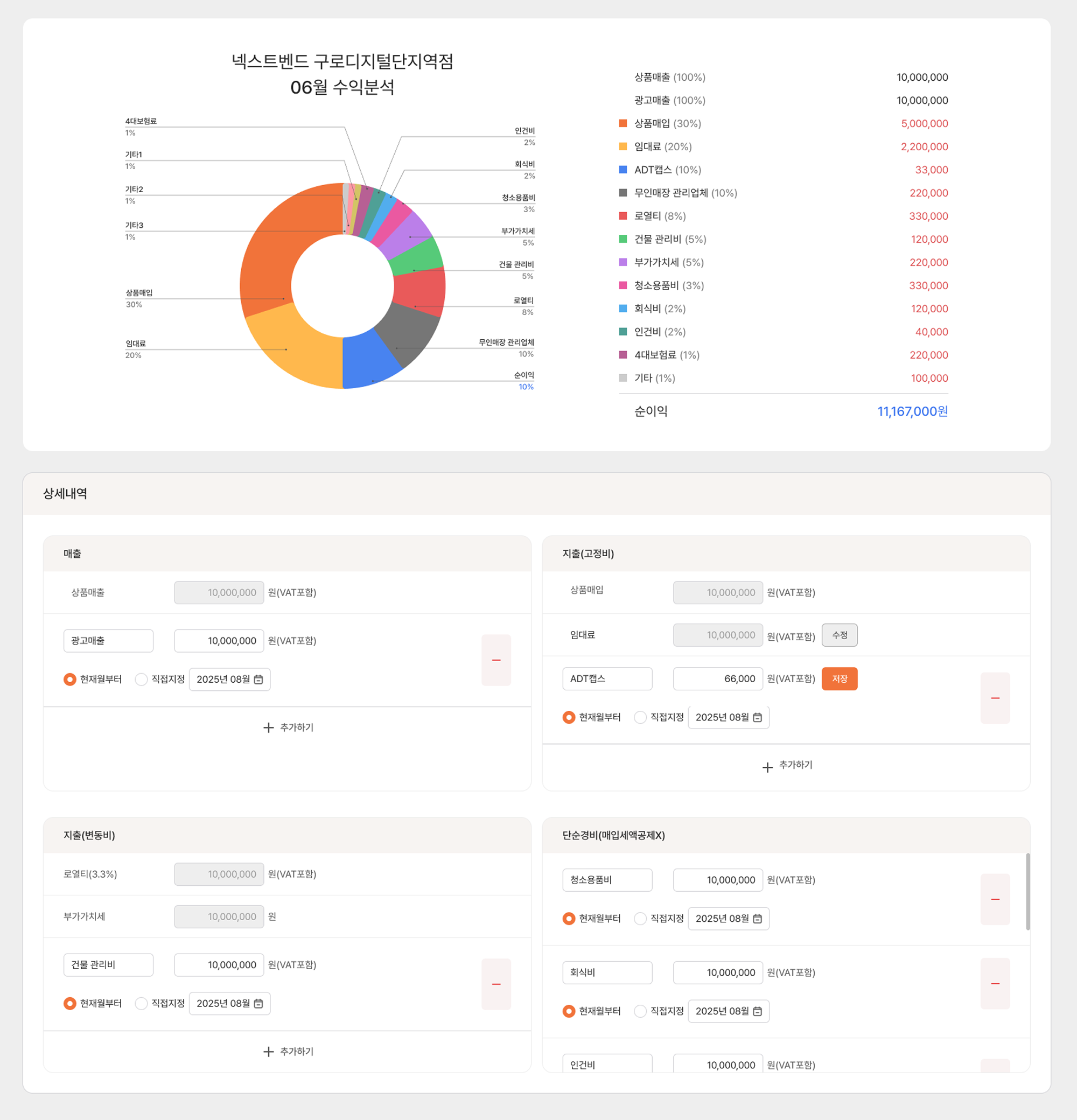
Task: Click plus icon in 지출(고정비) section
Action: [x=767, y=766]
